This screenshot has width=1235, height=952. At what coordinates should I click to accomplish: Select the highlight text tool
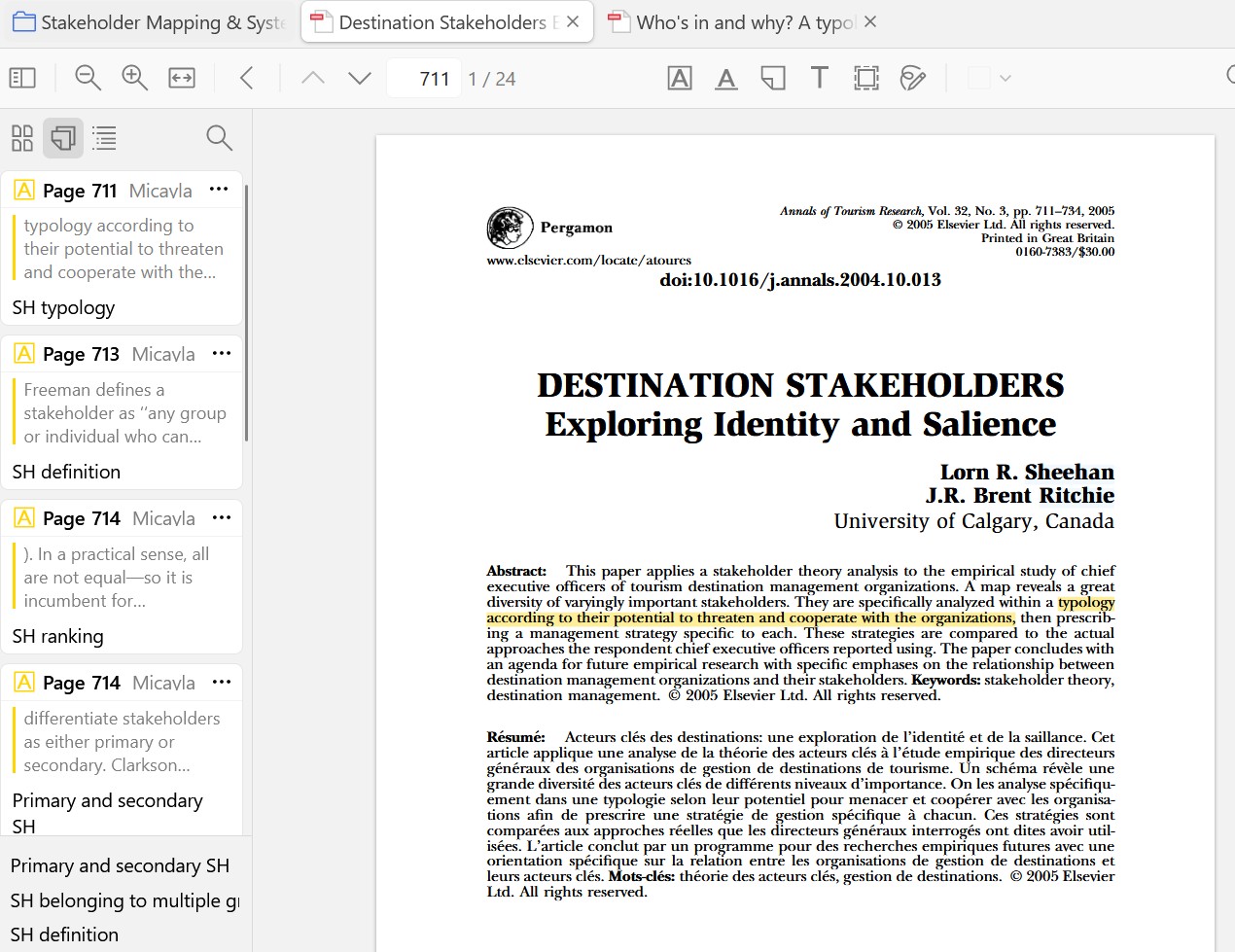(x=680, y=79)
